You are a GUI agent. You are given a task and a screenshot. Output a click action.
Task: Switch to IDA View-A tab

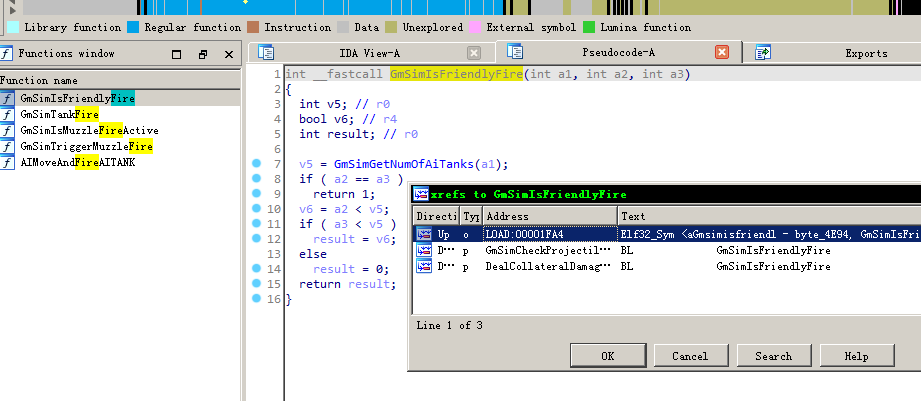click(x=370, y=53)
